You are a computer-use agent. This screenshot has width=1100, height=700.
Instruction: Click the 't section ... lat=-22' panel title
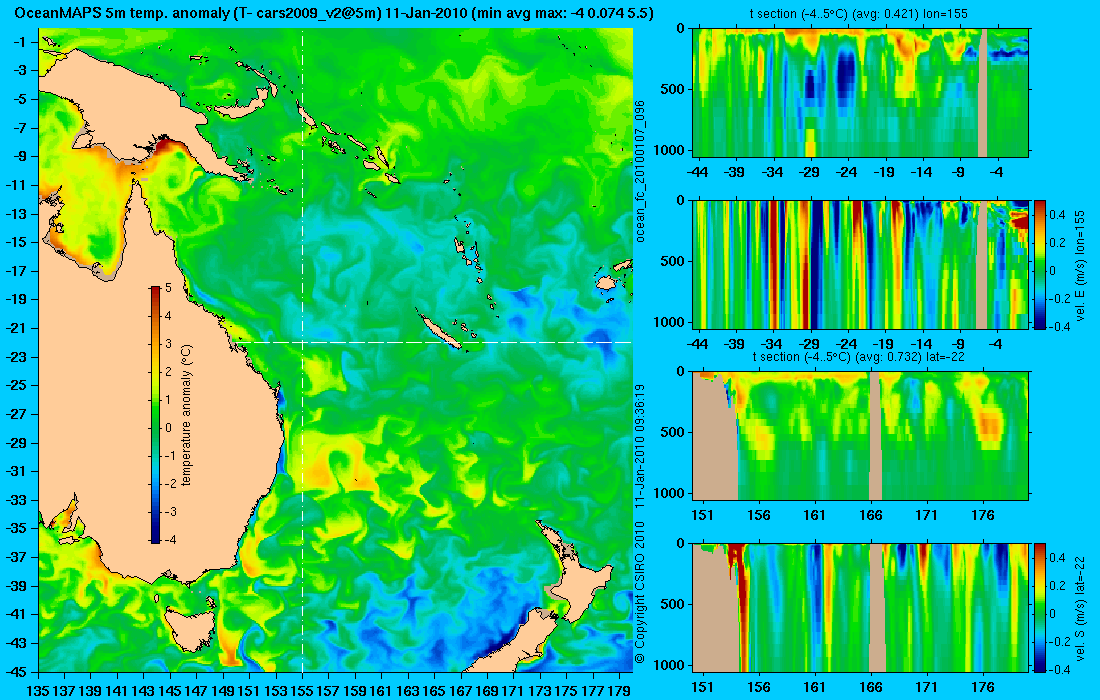[860, 356]
